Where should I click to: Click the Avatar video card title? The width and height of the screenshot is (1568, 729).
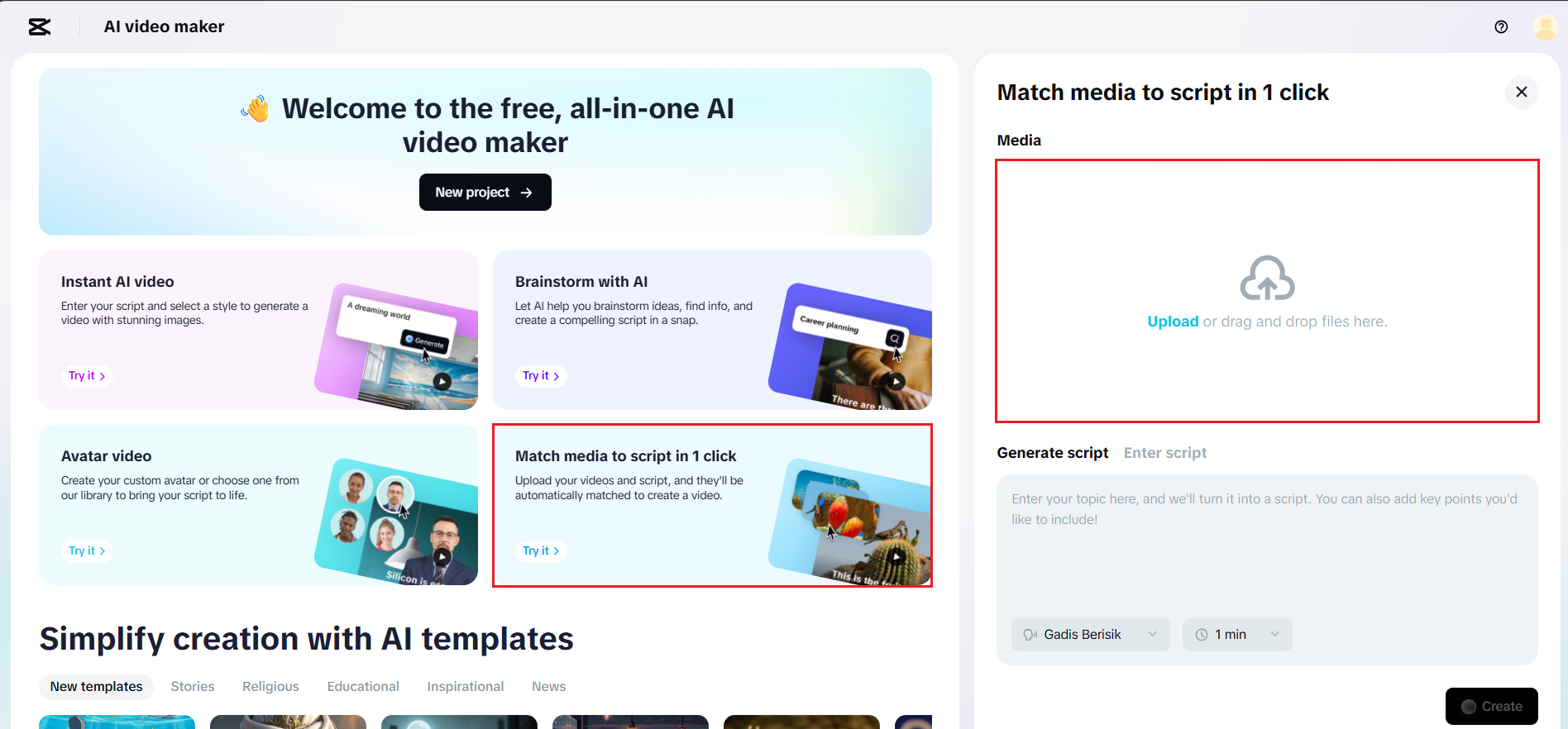tap(107, 456)
